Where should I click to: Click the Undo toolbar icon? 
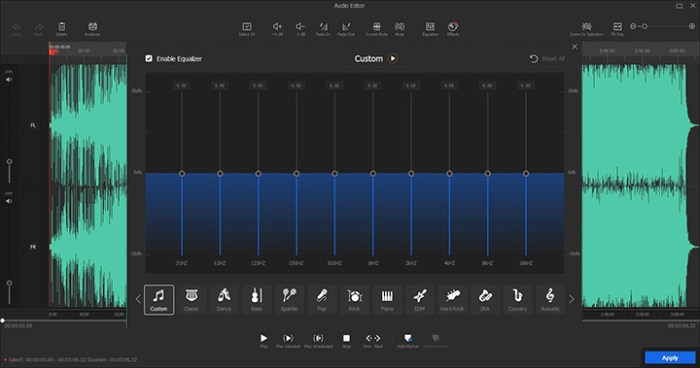pyautogui.click(x=17, y=27)
